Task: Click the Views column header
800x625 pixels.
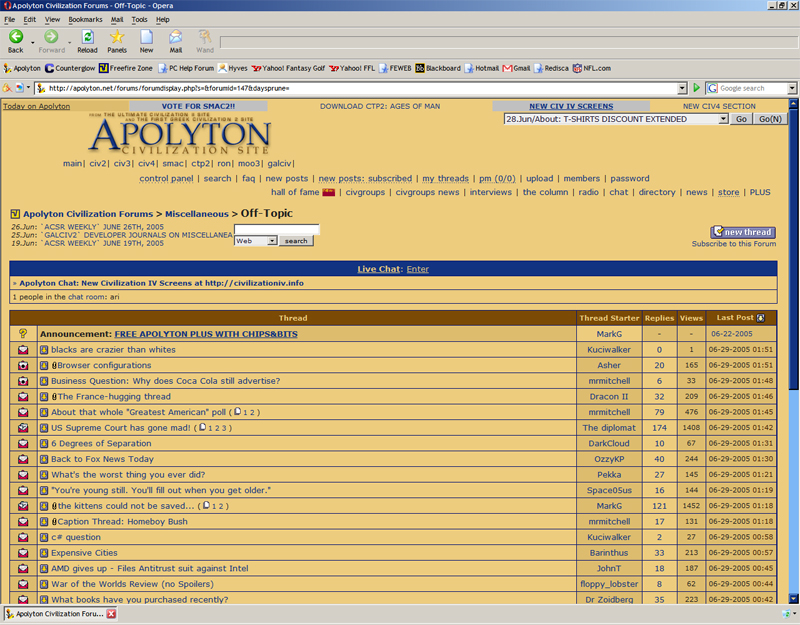Action: click(691, 318)
